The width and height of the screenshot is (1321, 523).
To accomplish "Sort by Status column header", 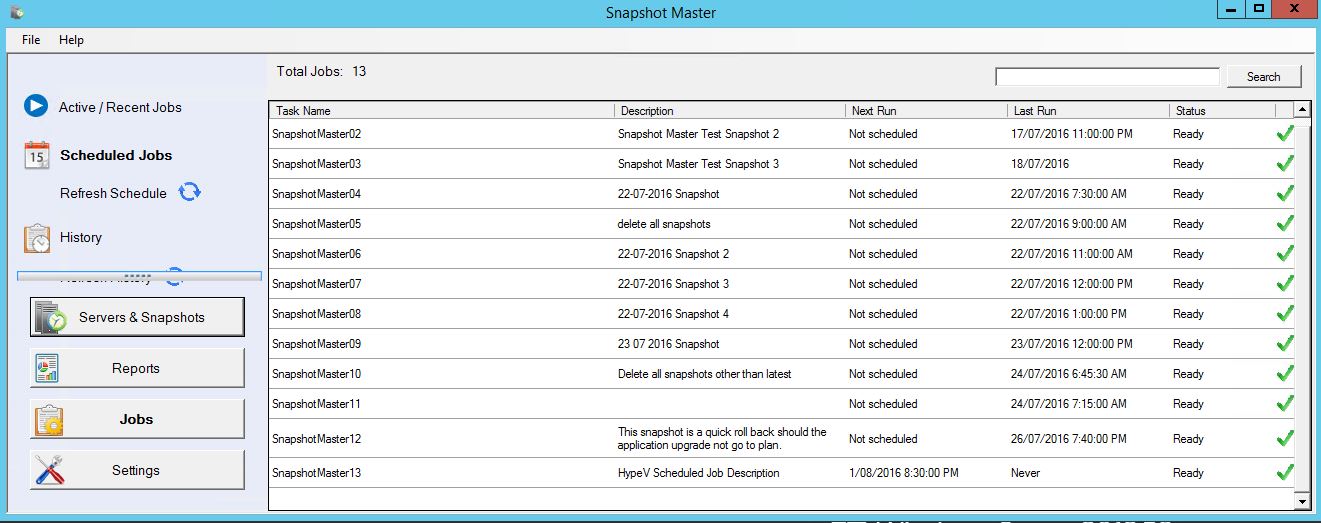I will pos(1222,111).
